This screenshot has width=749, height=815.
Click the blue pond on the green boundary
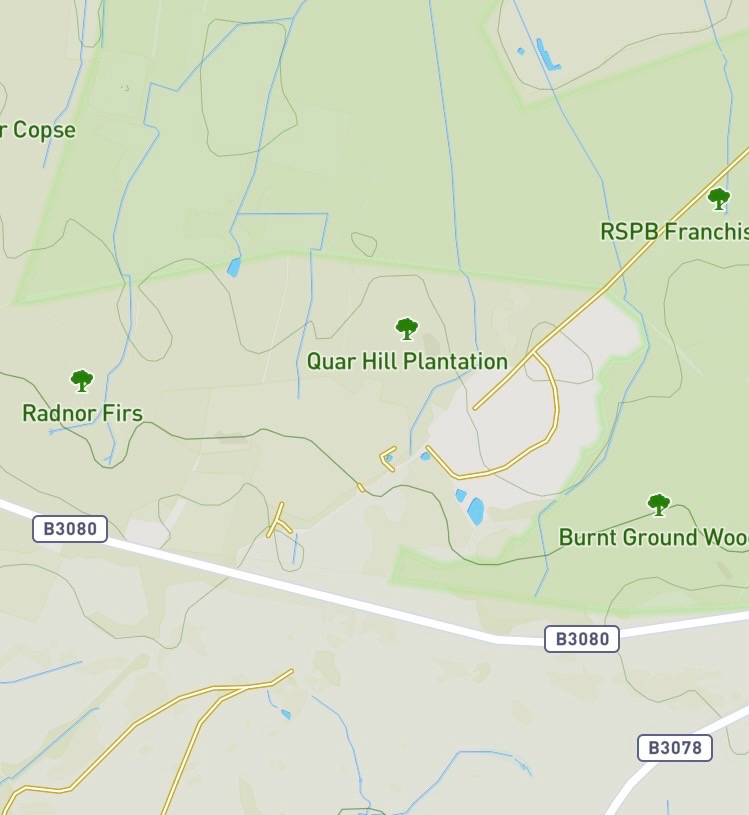[x=234, y=267]
